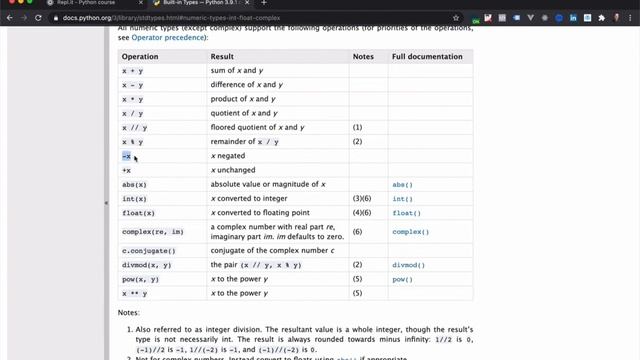Viewport: 640px width, 360px height.
Task: Open a new browser tab
Action: click(x=264, y=3)
